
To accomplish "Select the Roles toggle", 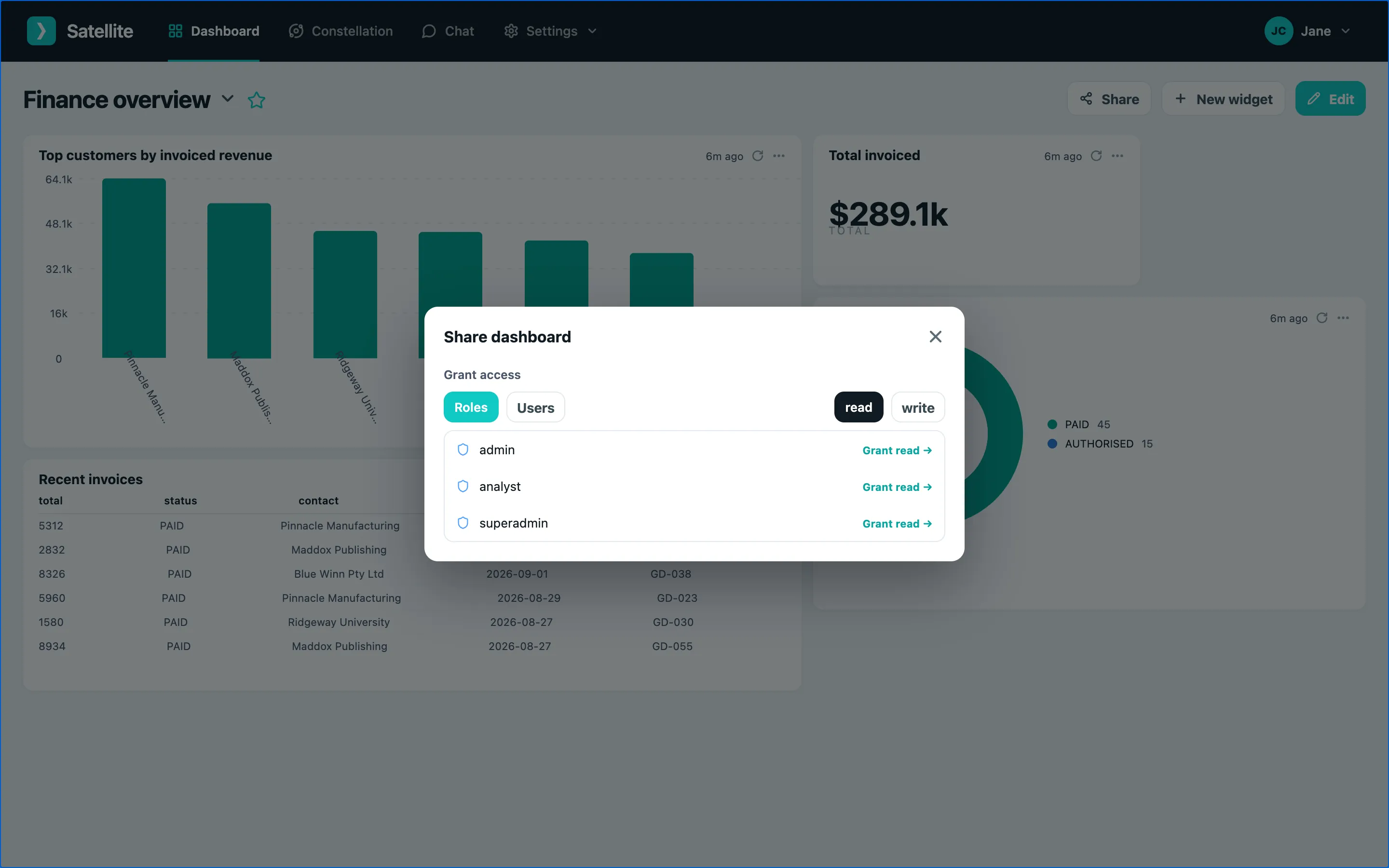I will pos(471,407).
